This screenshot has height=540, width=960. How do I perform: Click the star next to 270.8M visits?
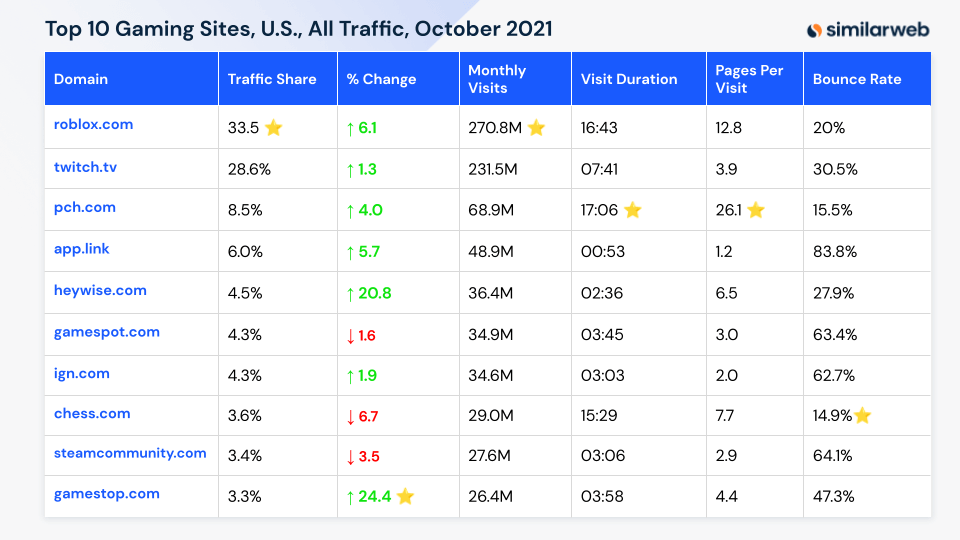coord(536,128)
